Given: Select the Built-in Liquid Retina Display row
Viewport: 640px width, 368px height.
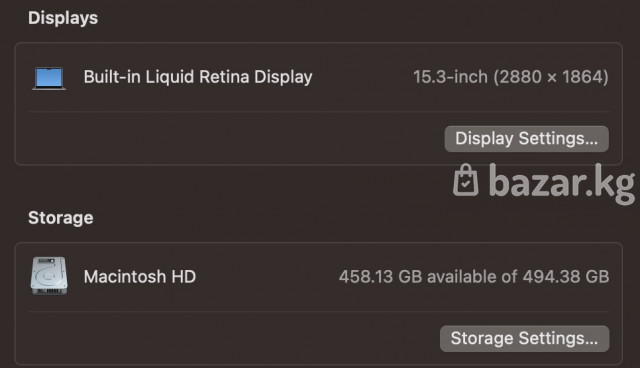Looking at the screenshot, I should (319, 77).
